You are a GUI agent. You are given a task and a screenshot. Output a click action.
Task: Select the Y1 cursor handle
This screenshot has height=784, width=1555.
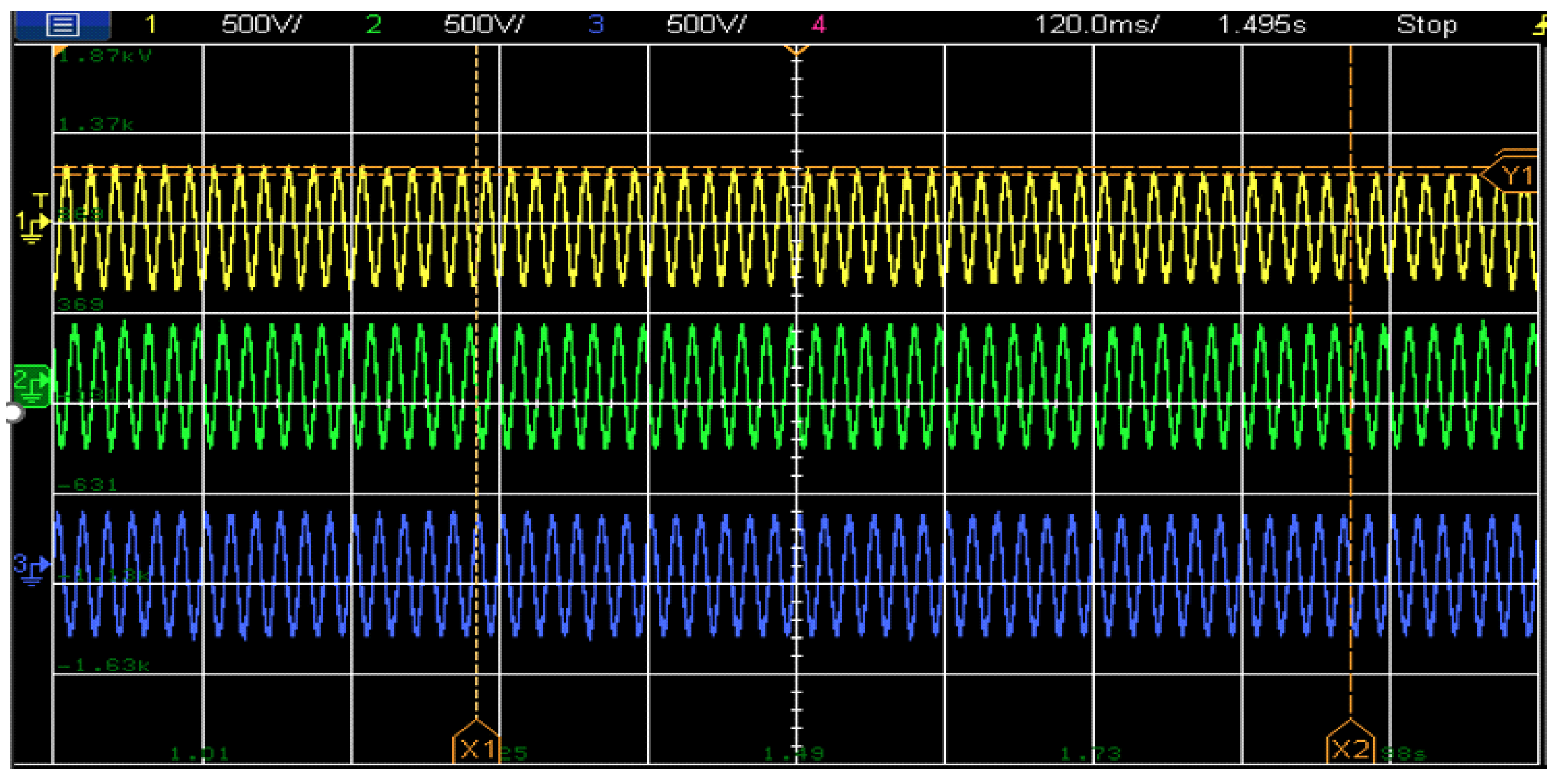pos(1515,176)
